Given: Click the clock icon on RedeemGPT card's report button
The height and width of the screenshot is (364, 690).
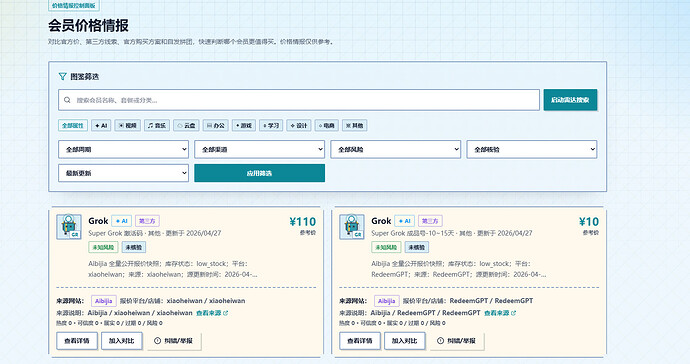Looking at the screenshot, I should 440,341.
